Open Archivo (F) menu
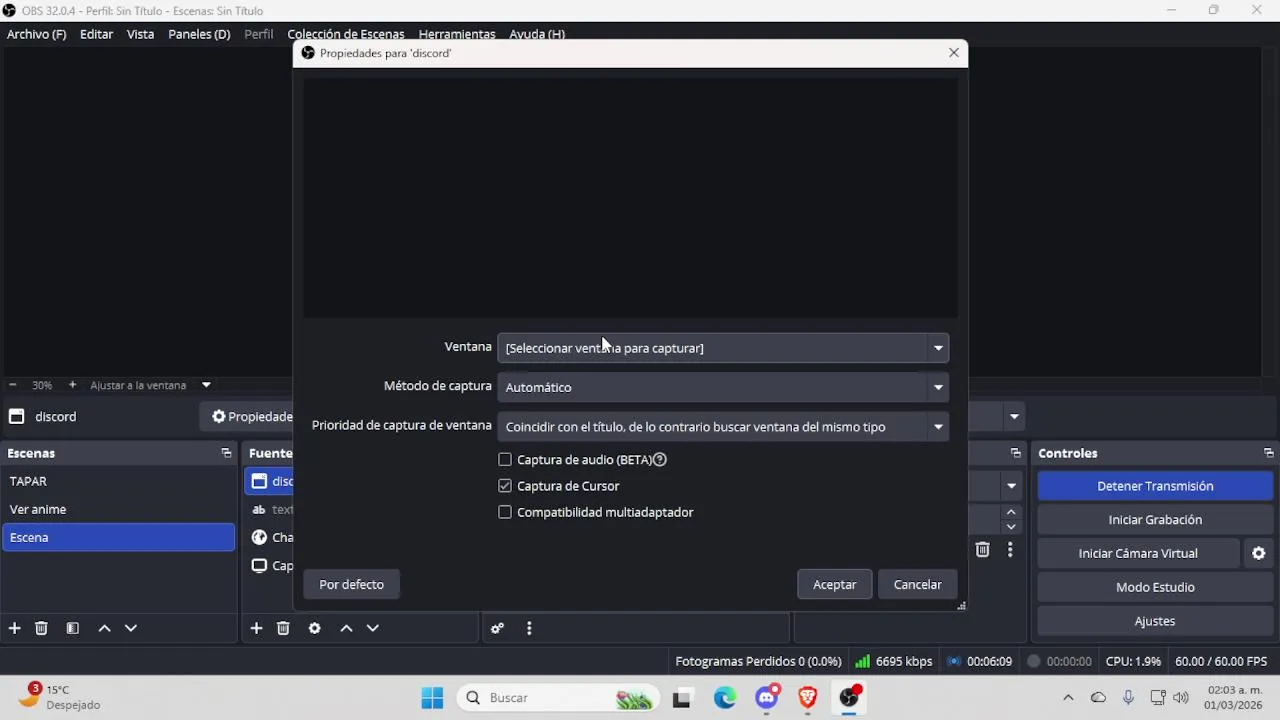Image resolution: width=1280 pixels, height=720 pixels. [37, 34]
